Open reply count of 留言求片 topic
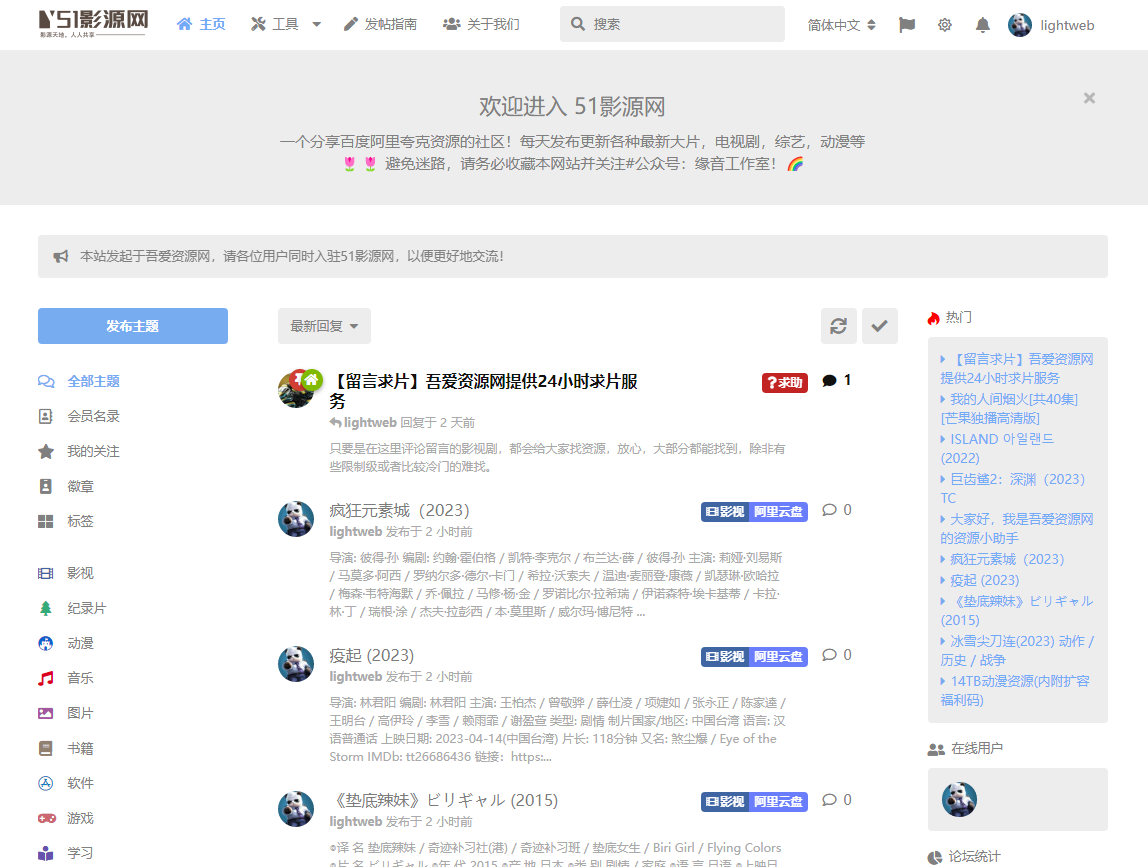Viewport: 1148px width, 867px height. (837, 381)
